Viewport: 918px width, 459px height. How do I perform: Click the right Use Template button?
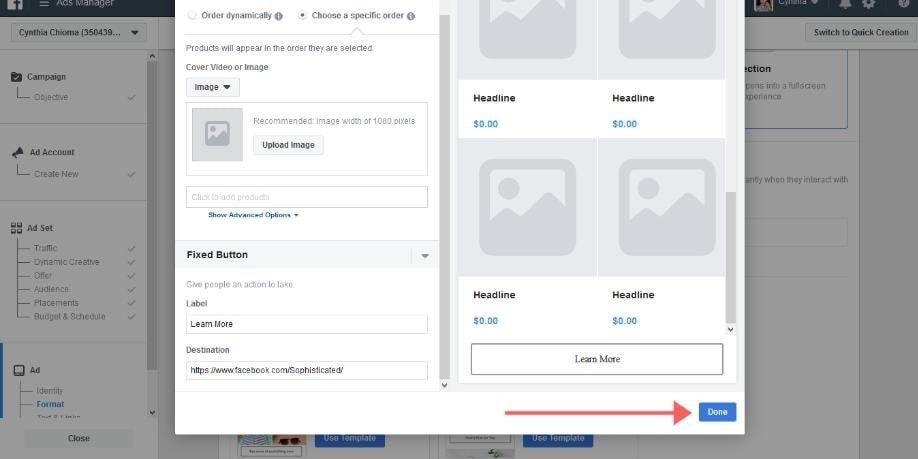point(558,438)
